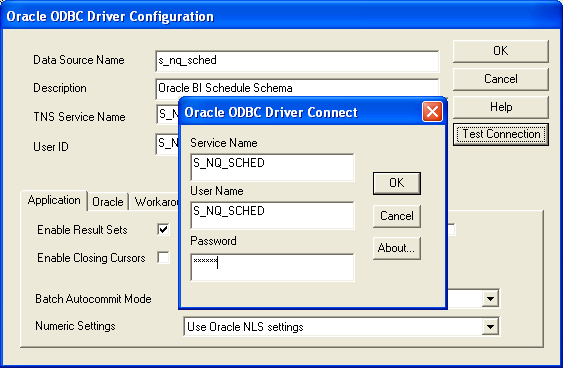Click the User ID field

click(x=167, y=144)
